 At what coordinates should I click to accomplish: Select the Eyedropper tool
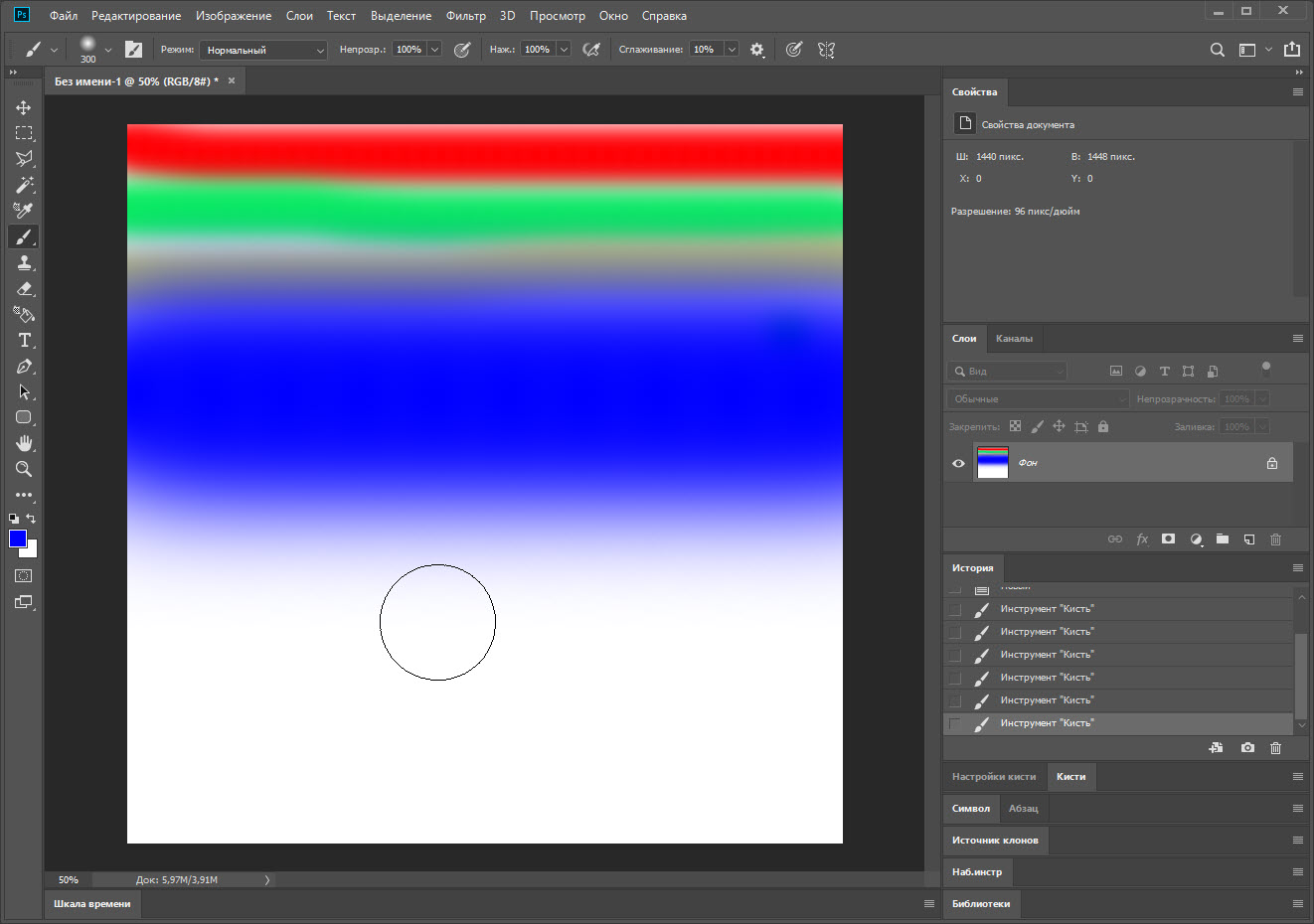click(x=24, y=211)
